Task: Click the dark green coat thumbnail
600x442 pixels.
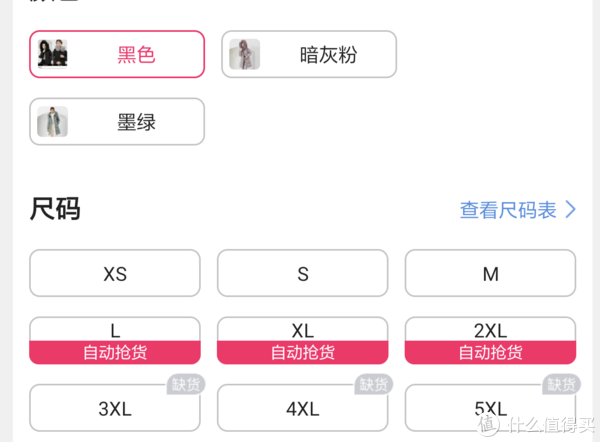Action: pos(52,122)
